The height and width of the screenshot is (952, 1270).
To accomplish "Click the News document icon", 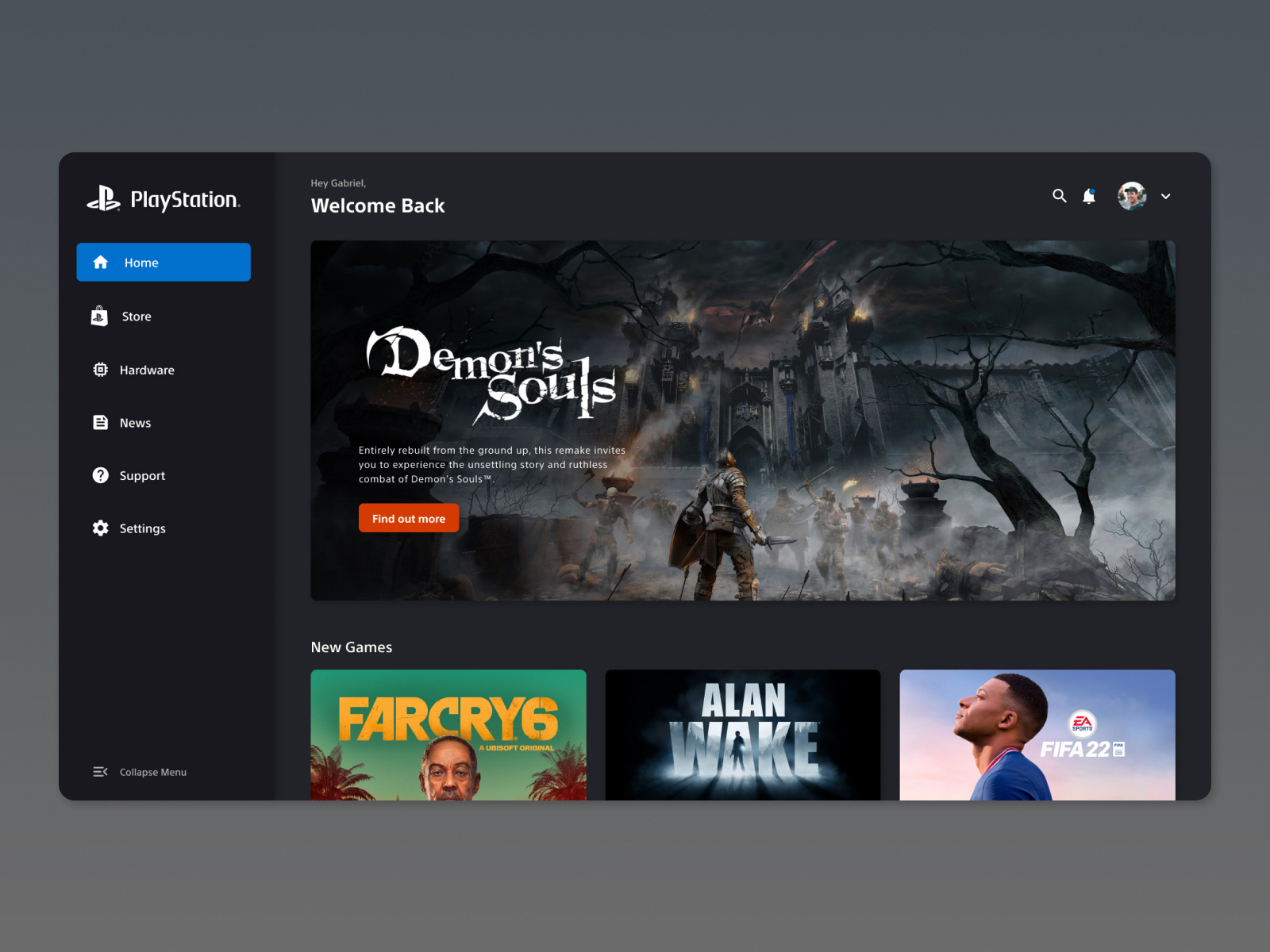I will [100, 423].
